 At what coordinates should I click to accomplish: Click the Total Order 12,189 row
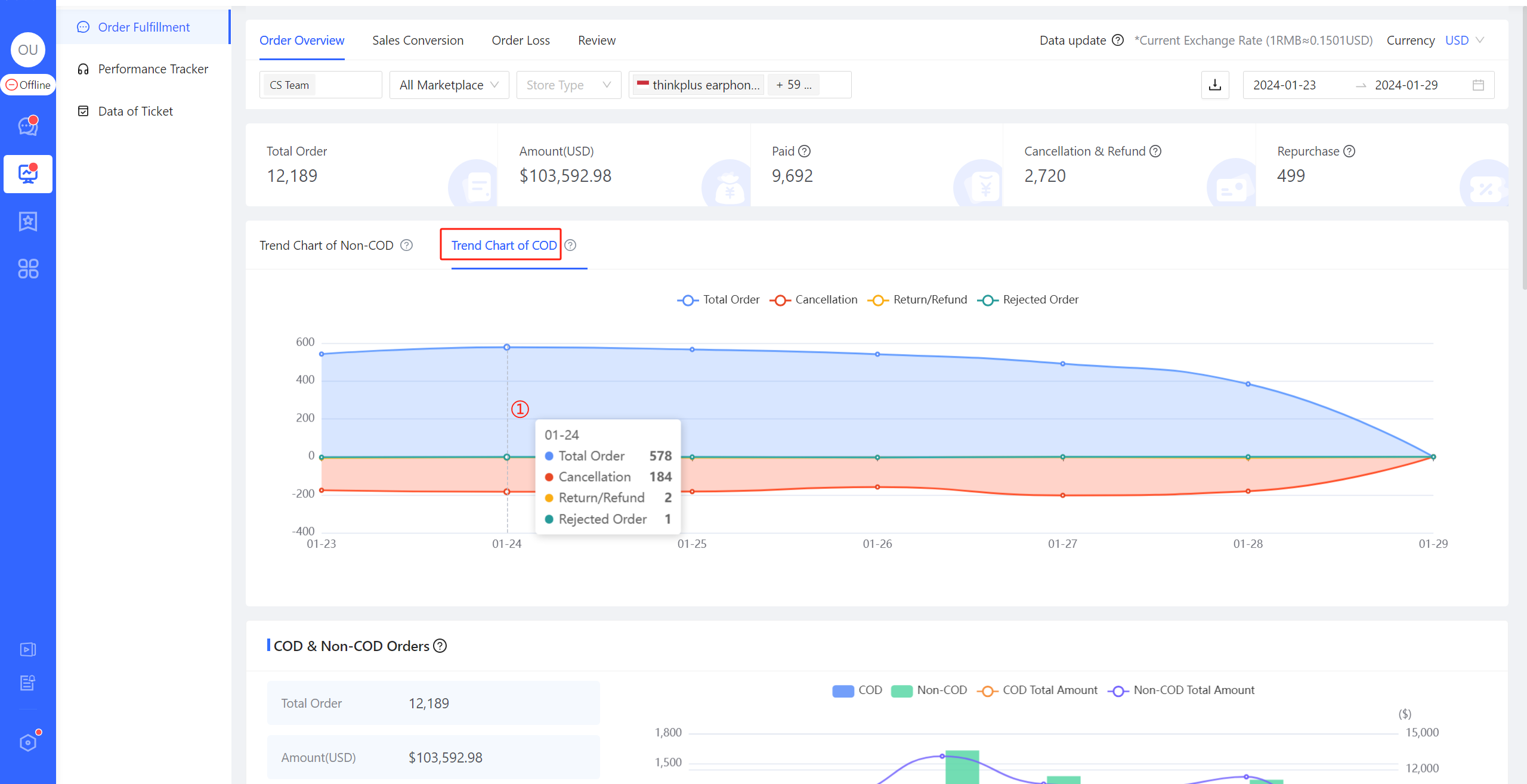click(x=434, y=704)
